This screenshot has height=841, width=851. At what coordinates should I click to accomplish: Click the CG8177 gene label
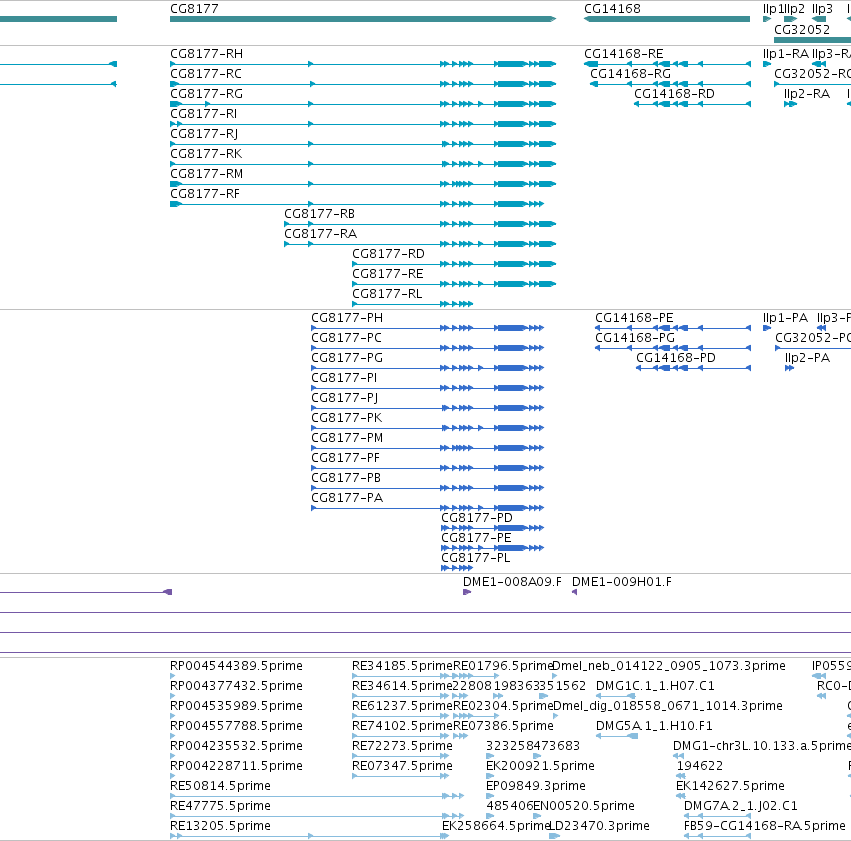(194, 9)
